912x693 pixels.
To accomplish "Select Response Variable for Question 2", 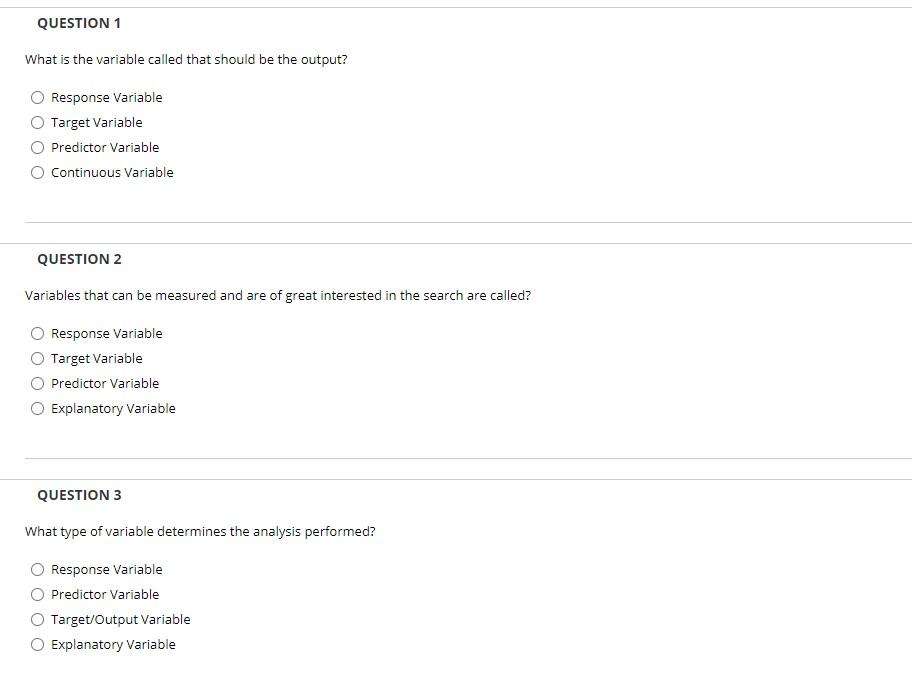I will coord(38,333).
